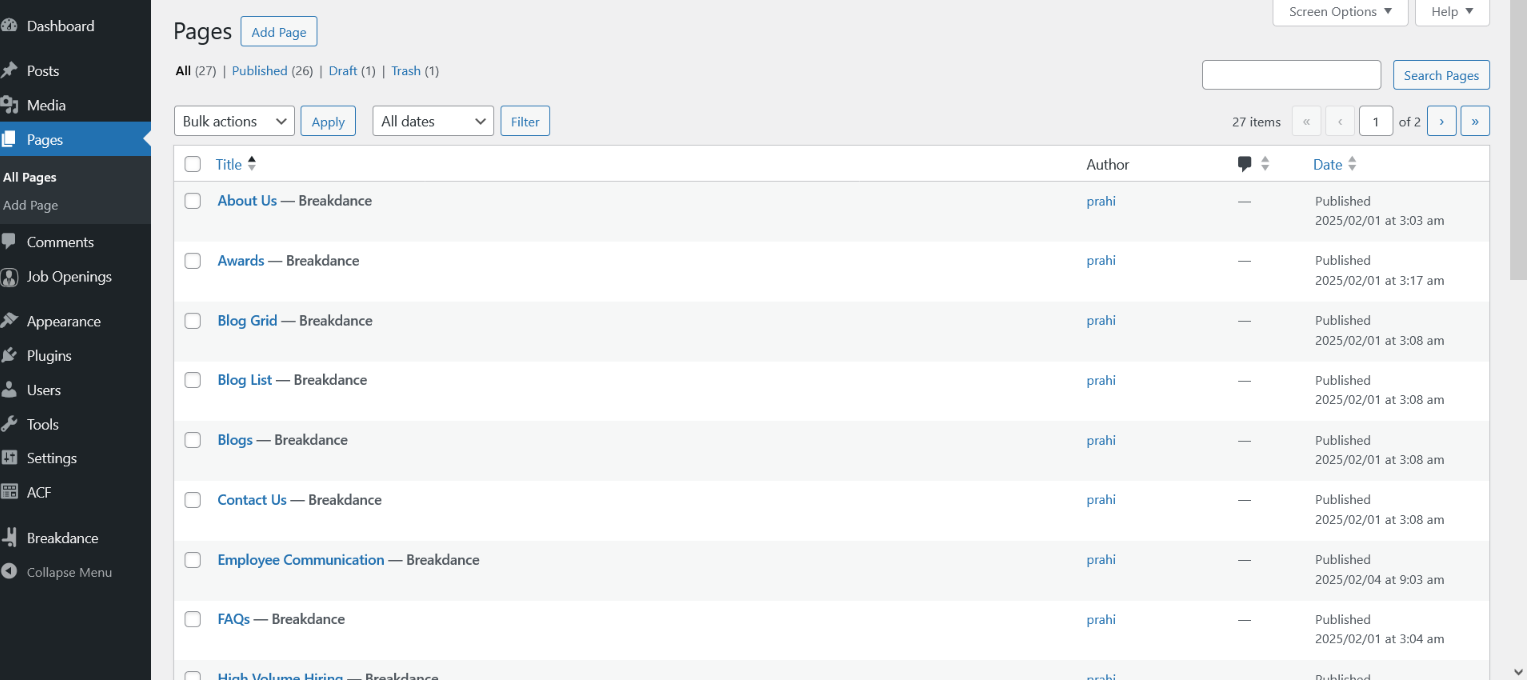Screen dimensions: 1527x680
Task: Check the FAQs row checkbox
Action: click(x=193, y=619)
